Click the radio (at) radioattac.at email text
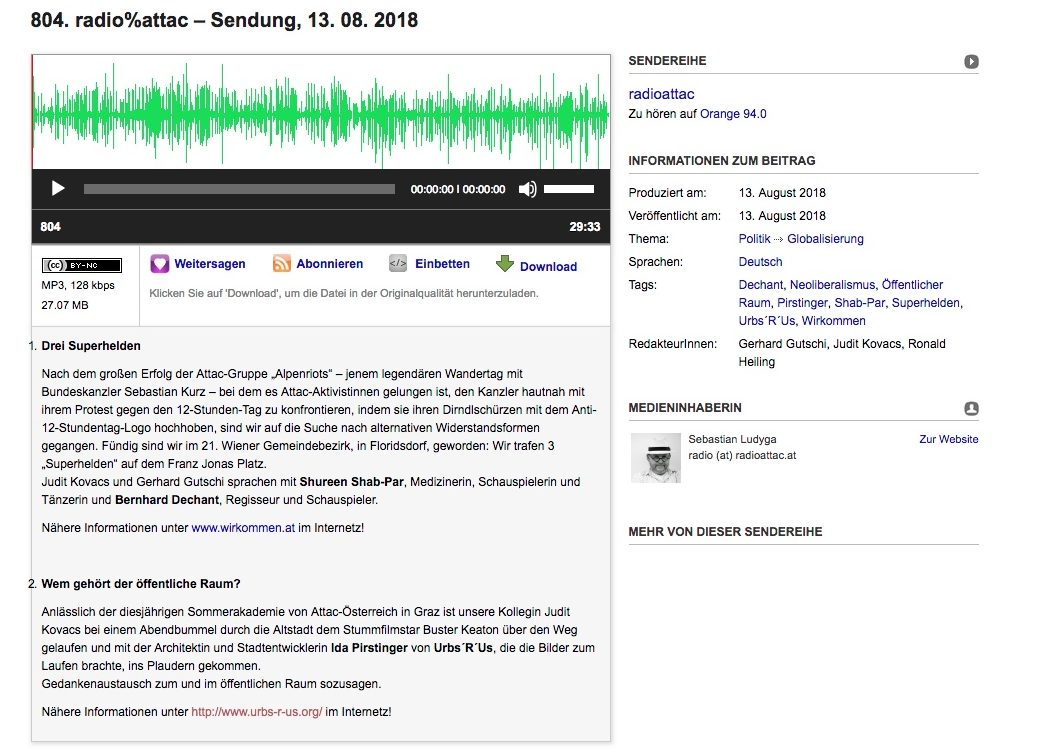Image resolution: width=1047 pixels, height=754 pixels. 743,455
